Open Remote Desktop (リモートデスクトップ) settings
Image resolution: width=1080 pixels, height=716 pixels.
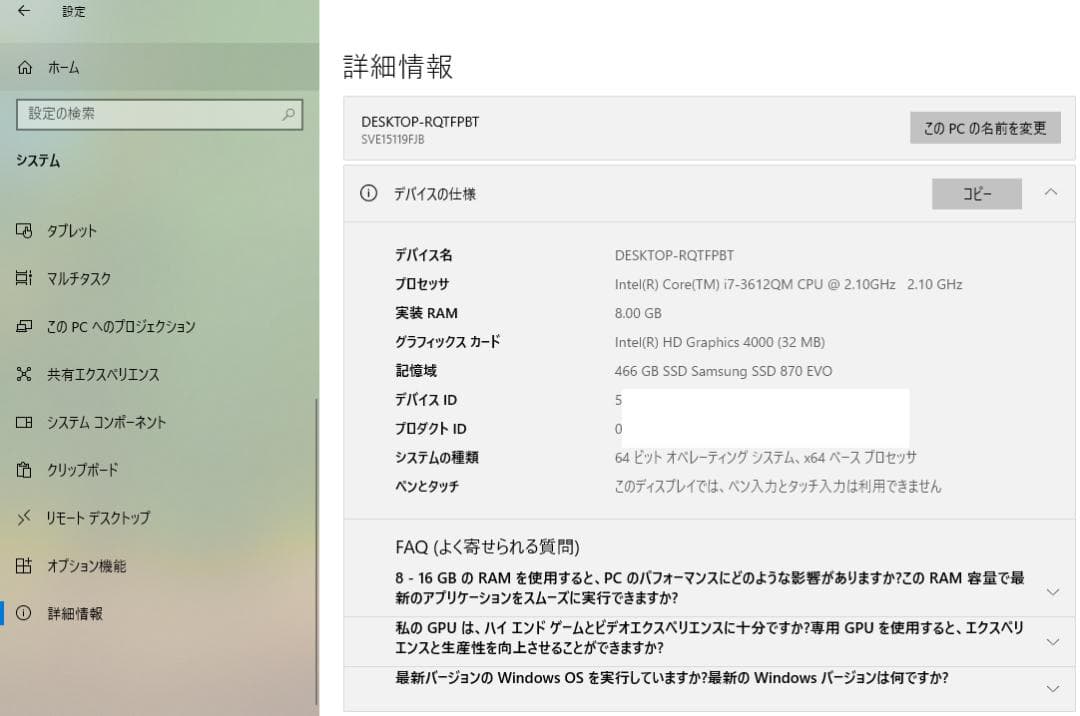(x=24, y=518)
